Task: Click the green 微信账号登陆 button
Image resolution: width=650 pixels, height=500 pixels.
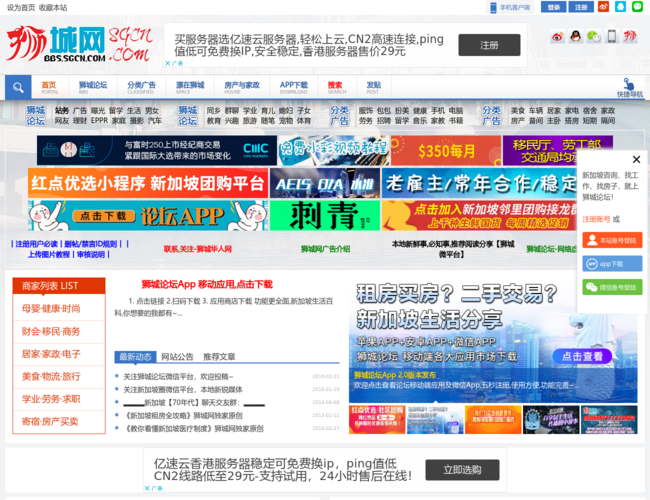Action: (612, 287)
